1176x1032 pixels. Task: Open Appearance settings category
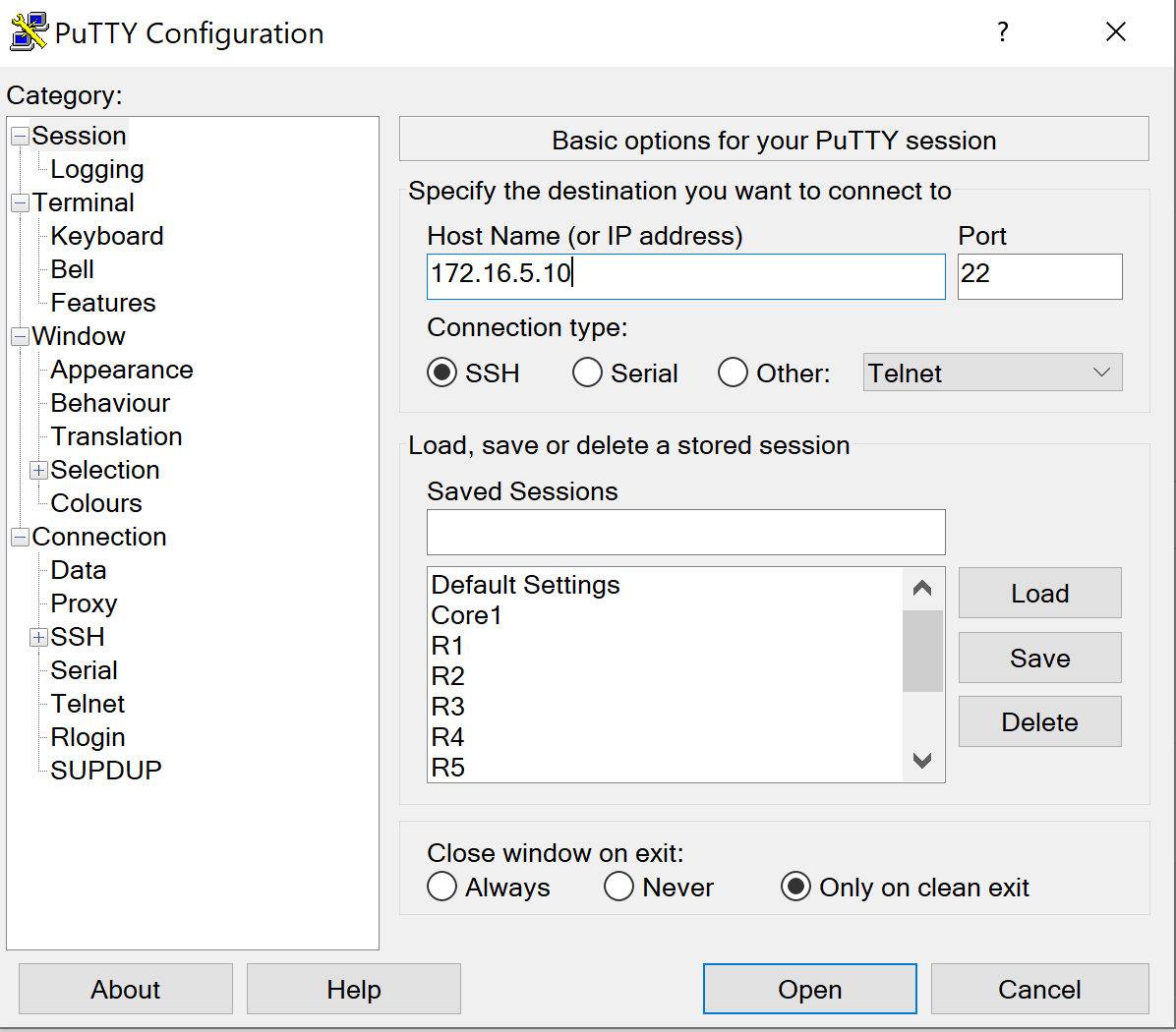[122, 370]
